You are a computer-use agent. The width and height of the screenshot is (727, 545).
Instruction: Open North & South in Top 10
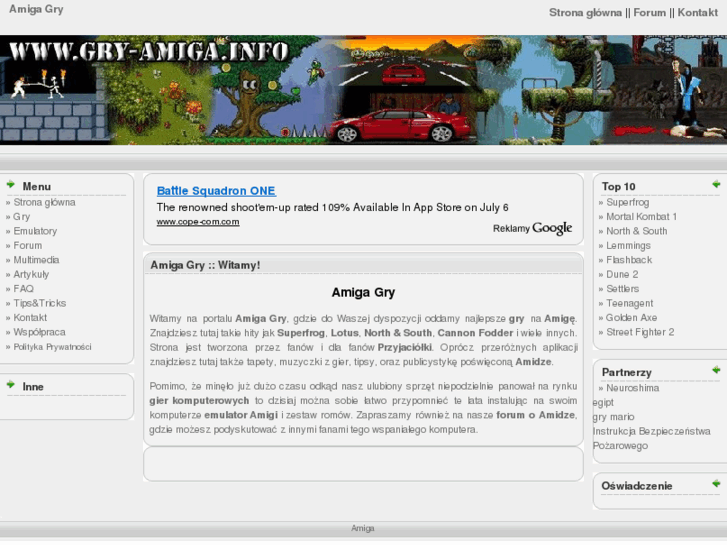click(x=637, y=231)
